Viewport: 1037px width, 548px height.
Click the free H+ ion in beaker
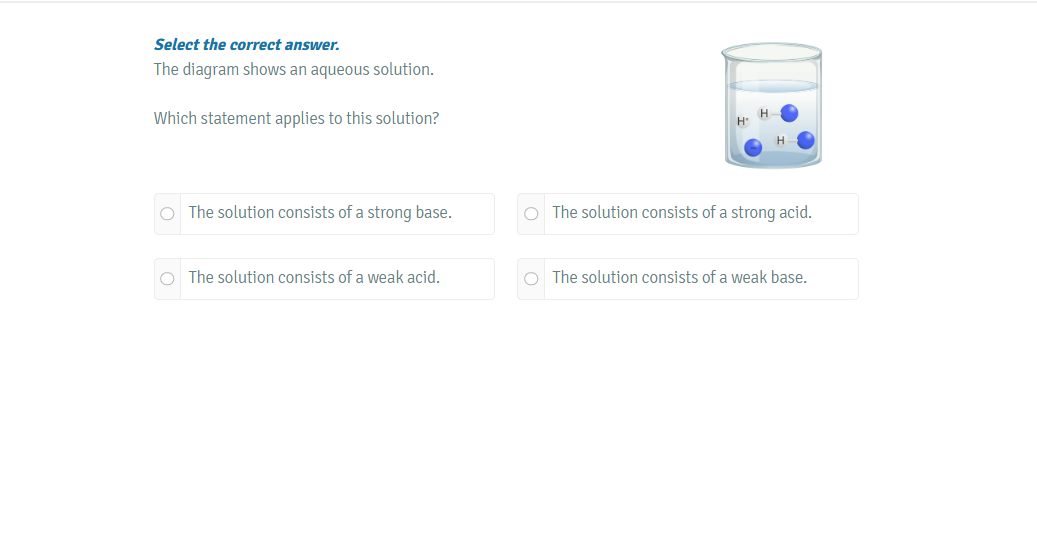pyautogui.click(x=742, y=121)
